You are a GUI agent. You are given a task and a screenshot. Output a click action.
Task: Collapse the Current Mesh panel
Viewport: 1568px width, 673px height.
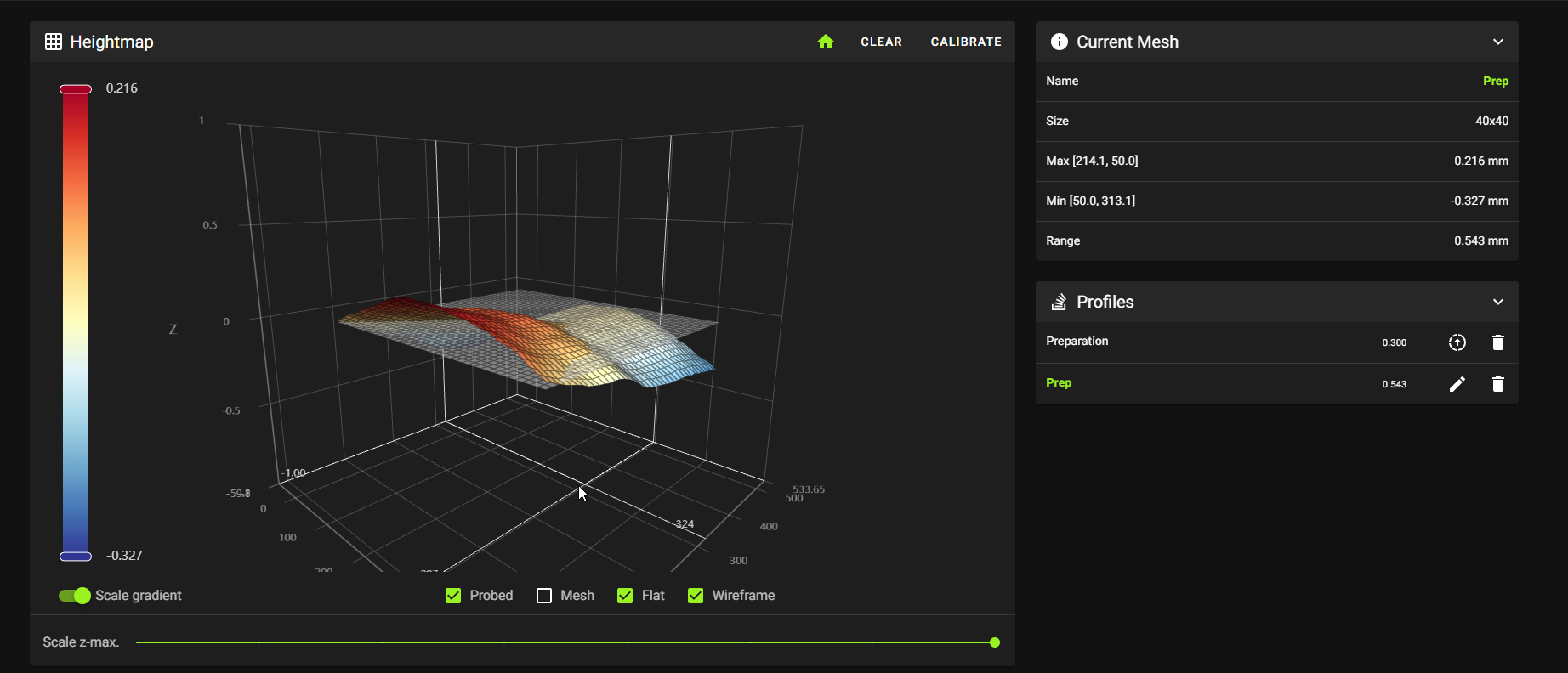coord(1497,42)
